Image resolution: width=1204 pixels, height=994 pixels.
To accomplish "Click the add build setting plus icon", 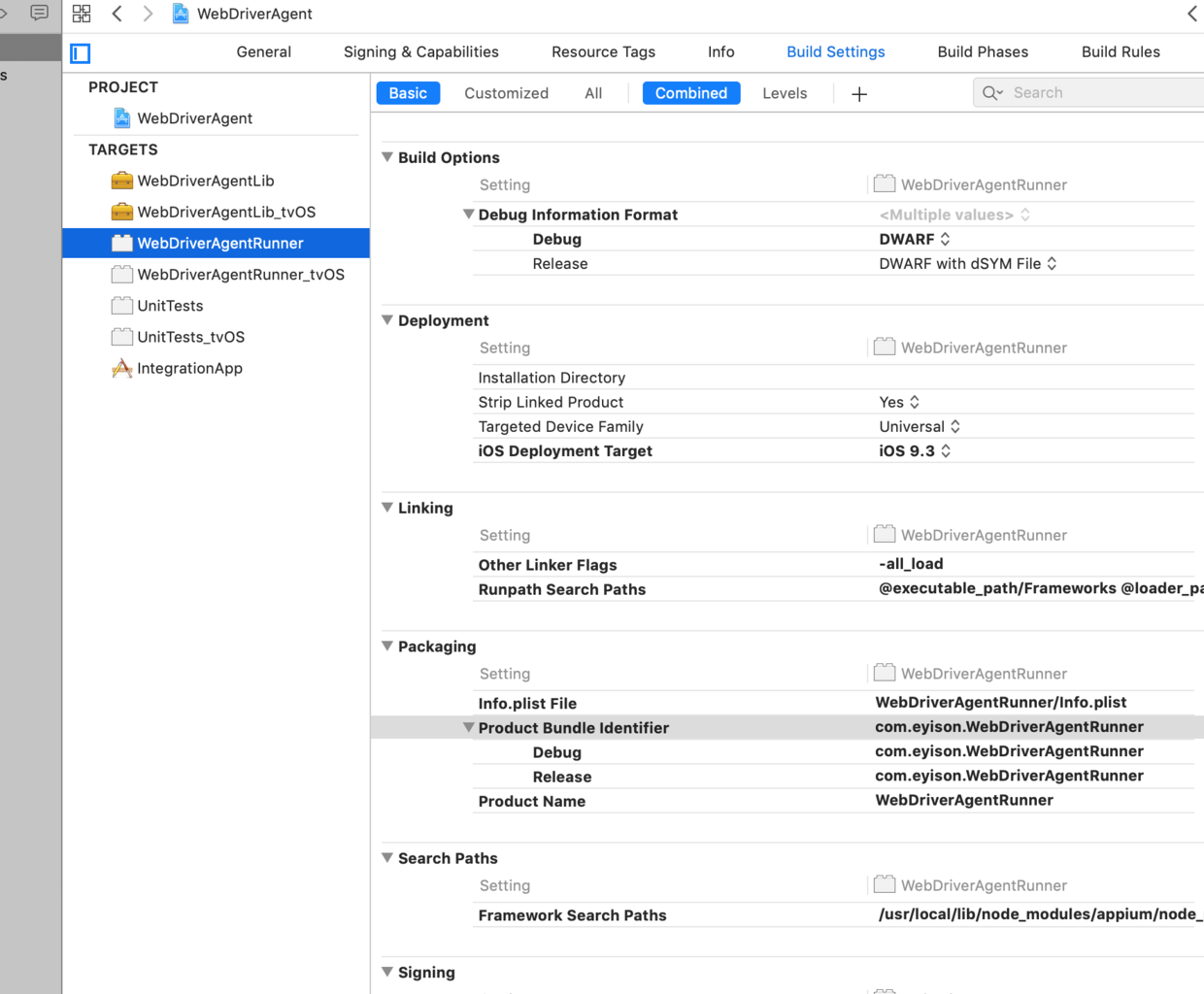I will click(x=859, y=94).
